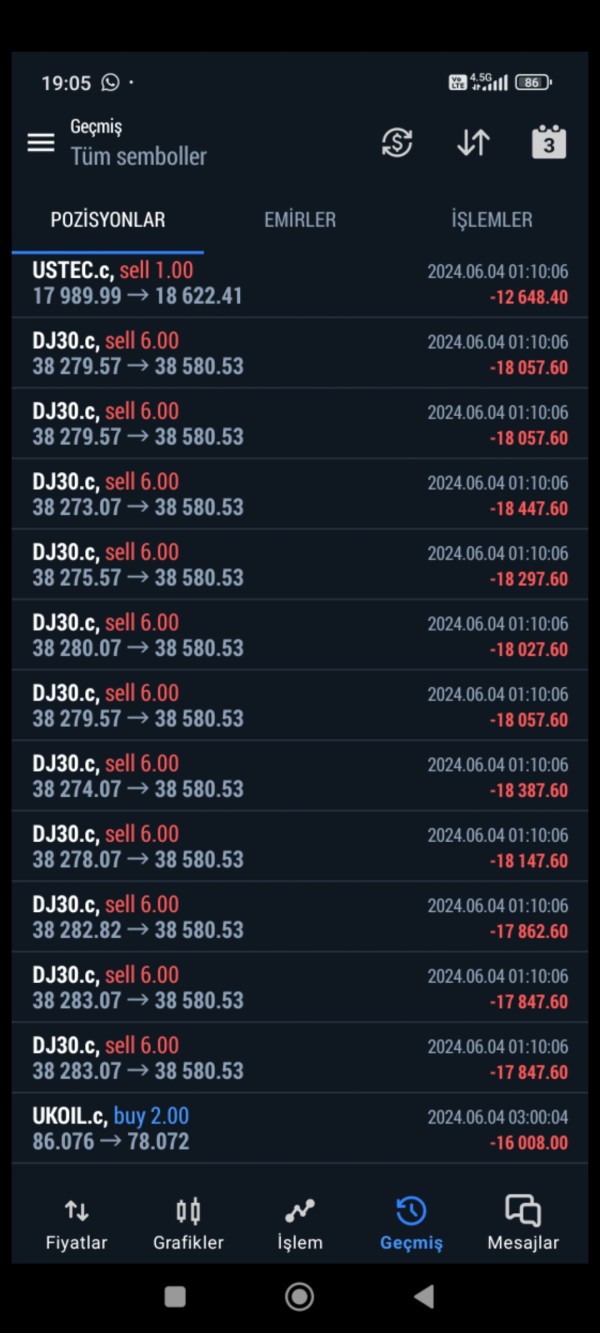Expand DJ30.c position opened at 38 282.82
The width and height of the screenshot is (600, 1333).
300,917
